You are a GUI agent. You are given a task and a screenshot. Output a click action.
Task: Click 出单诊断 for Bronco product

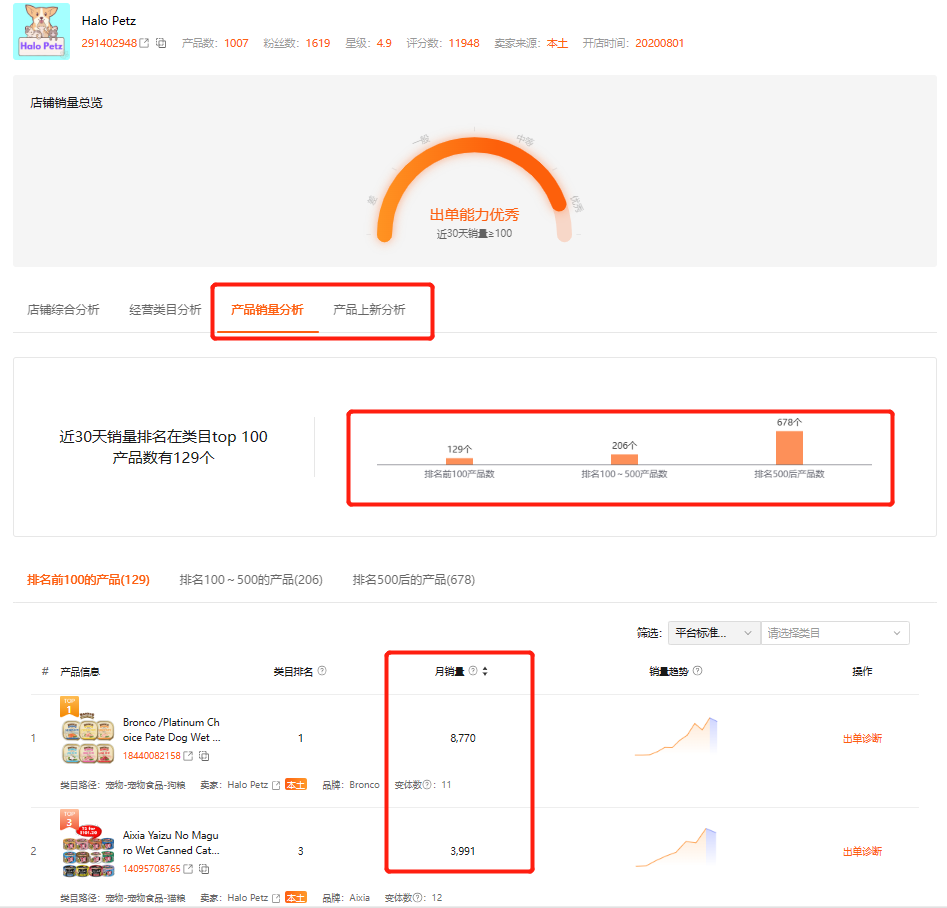[x=862, y=738]
